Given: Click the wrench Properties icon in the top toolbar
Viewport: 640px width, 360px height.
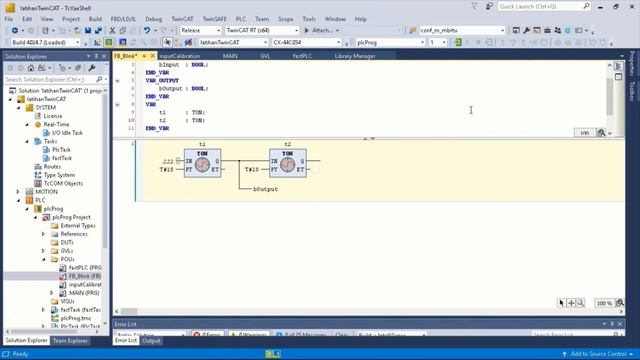Looking at the screenshot, I should coord(527,31).
